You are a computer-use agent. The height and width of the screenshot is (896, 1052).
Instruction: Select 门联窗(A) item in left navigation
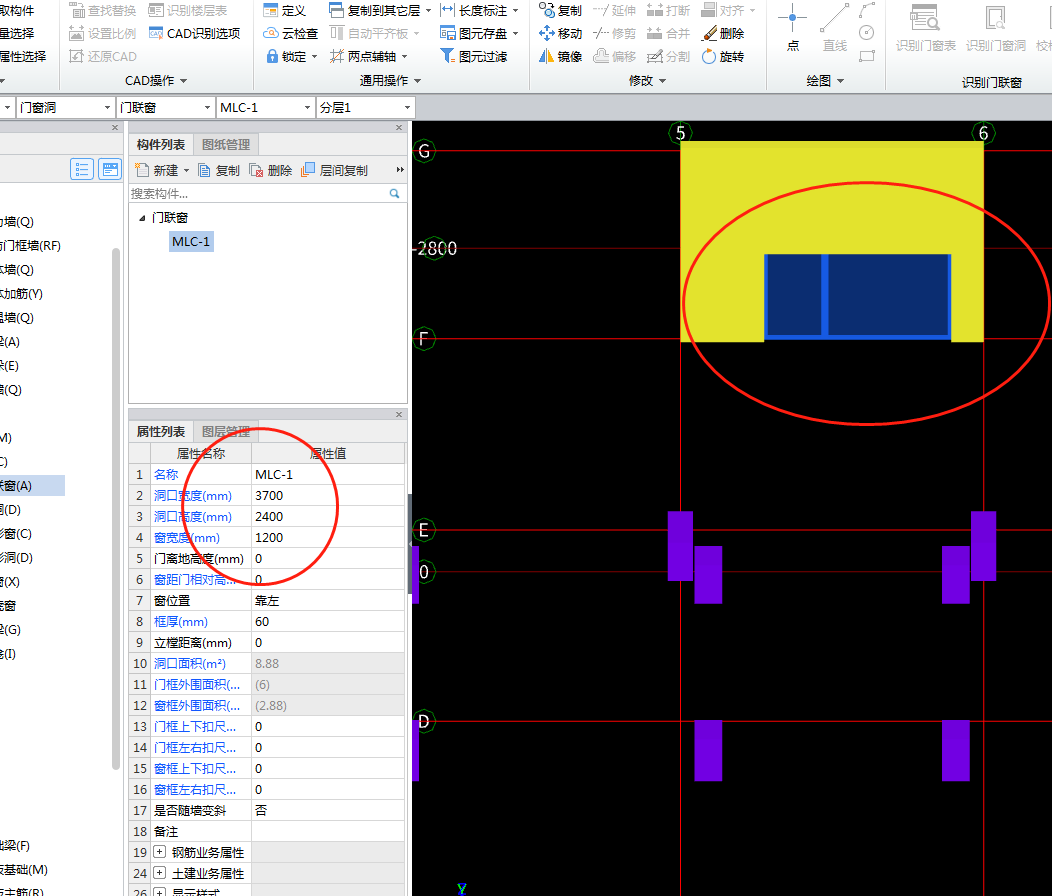(x=32, y=485)
